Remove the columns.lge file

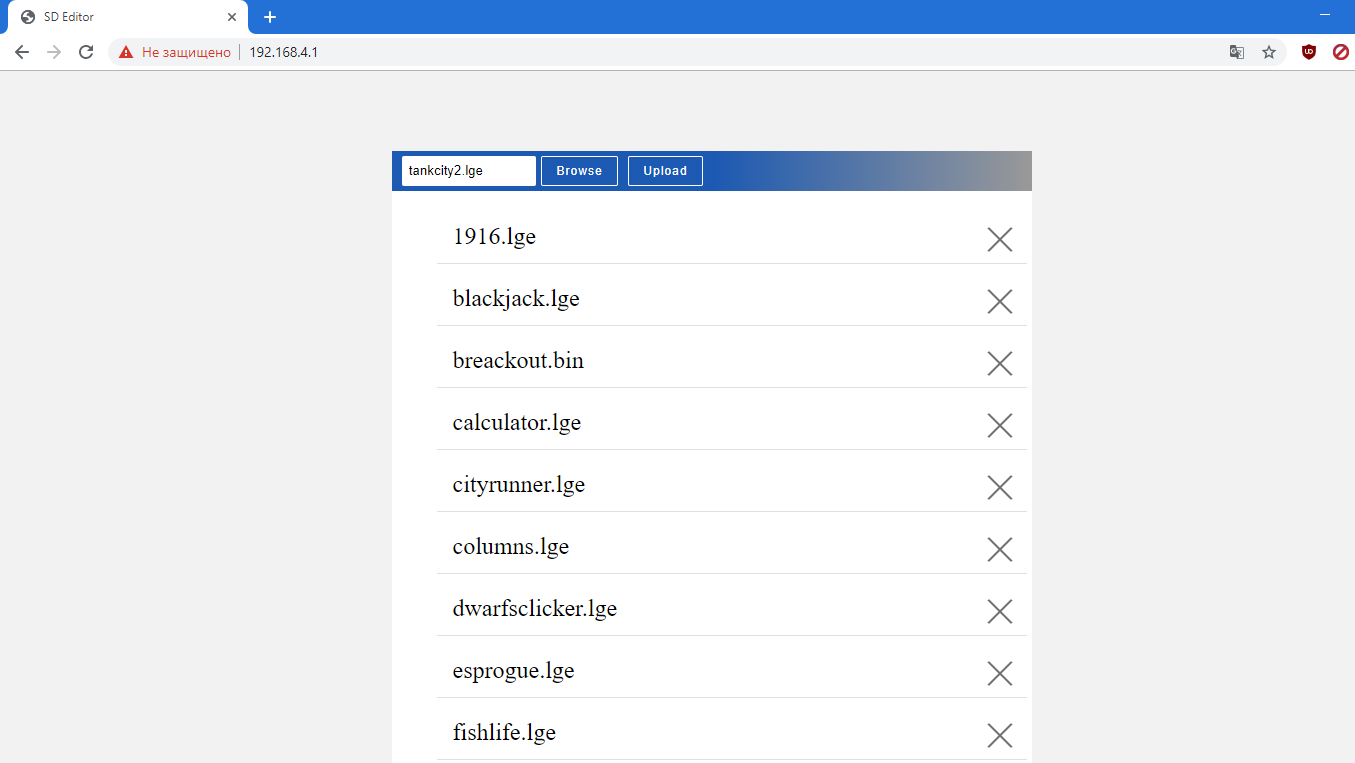(x=1000, y=549)
